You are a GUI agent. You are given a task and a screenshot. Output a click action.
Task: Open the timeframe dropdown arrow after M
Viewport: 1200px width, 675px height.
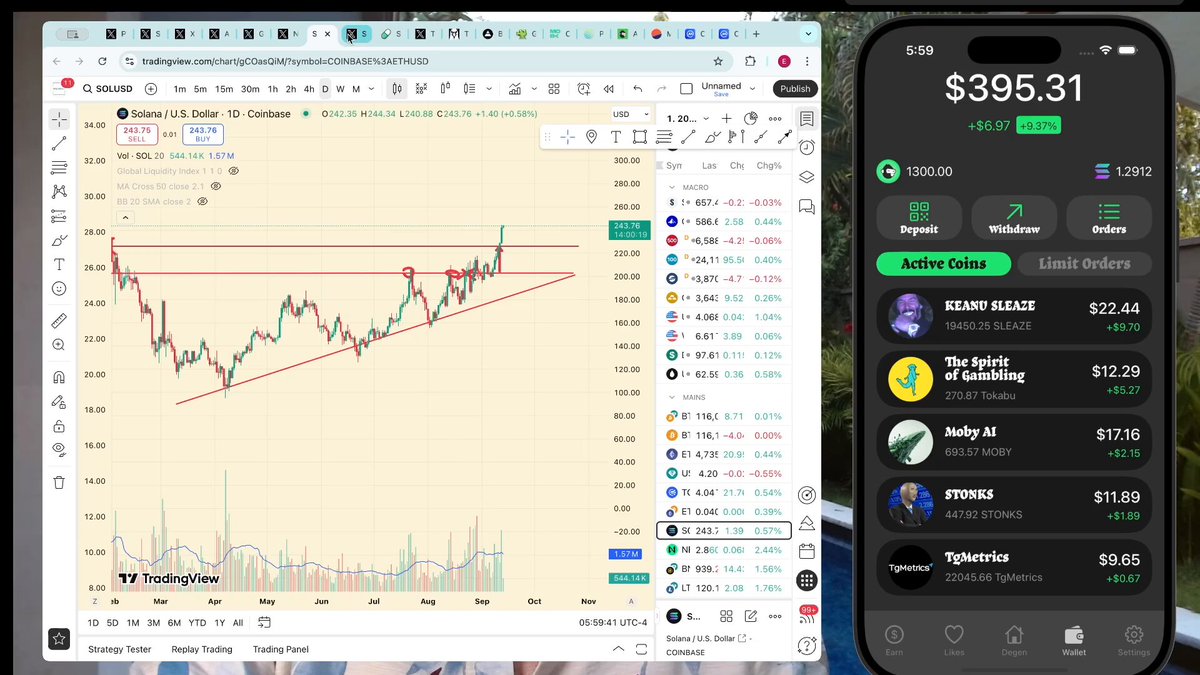point(372,89)
